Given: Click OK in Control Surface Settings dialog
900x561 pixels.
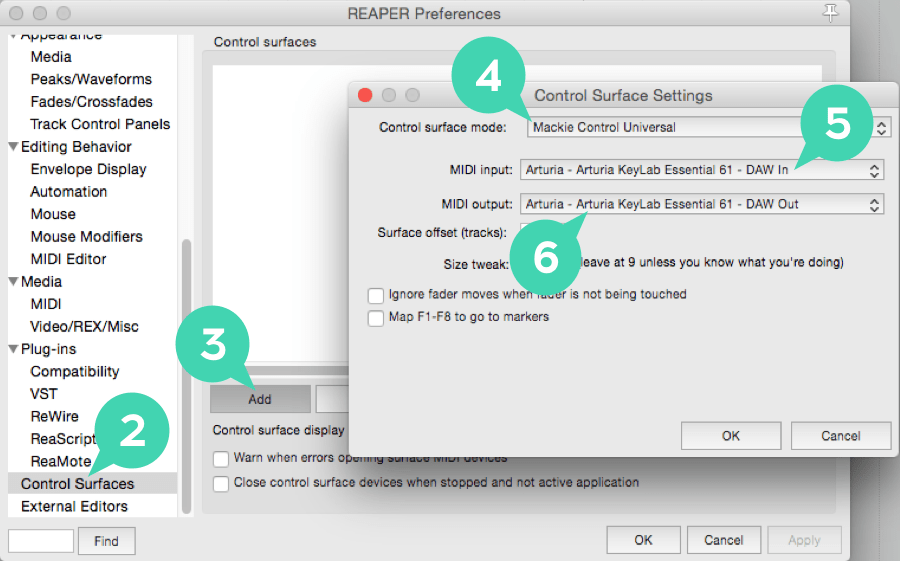Looking at the screenshot, I should pyautogui.click(x=731, y=436).
